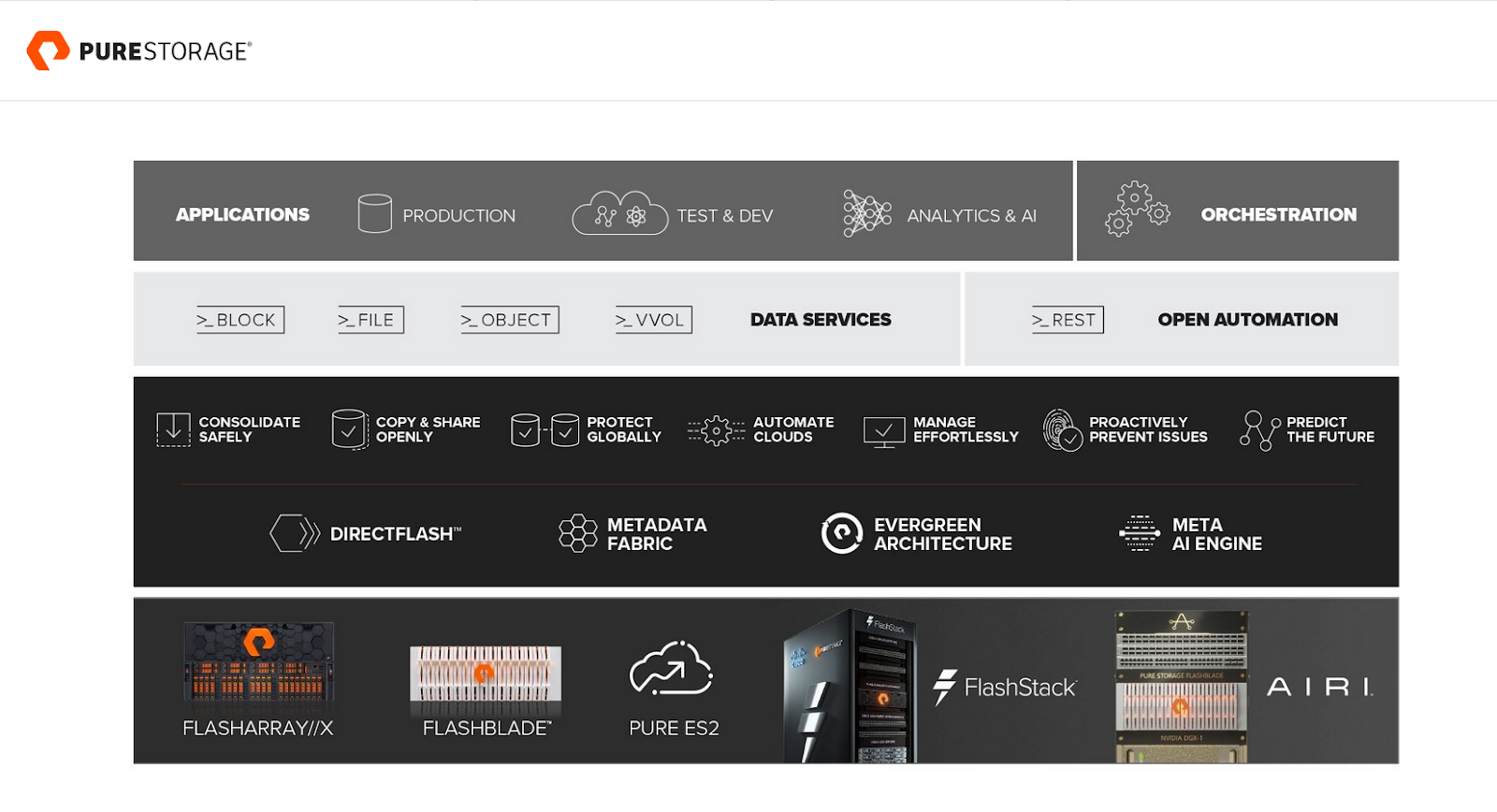Click the FLASHBLADE caption

click(x=487, y=728)
